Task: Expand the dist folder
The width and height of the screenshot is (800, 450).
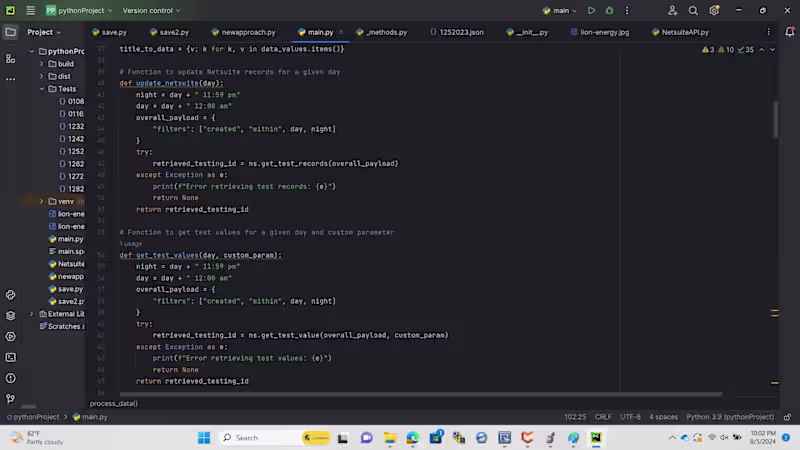Action: [x=42, y=76]
